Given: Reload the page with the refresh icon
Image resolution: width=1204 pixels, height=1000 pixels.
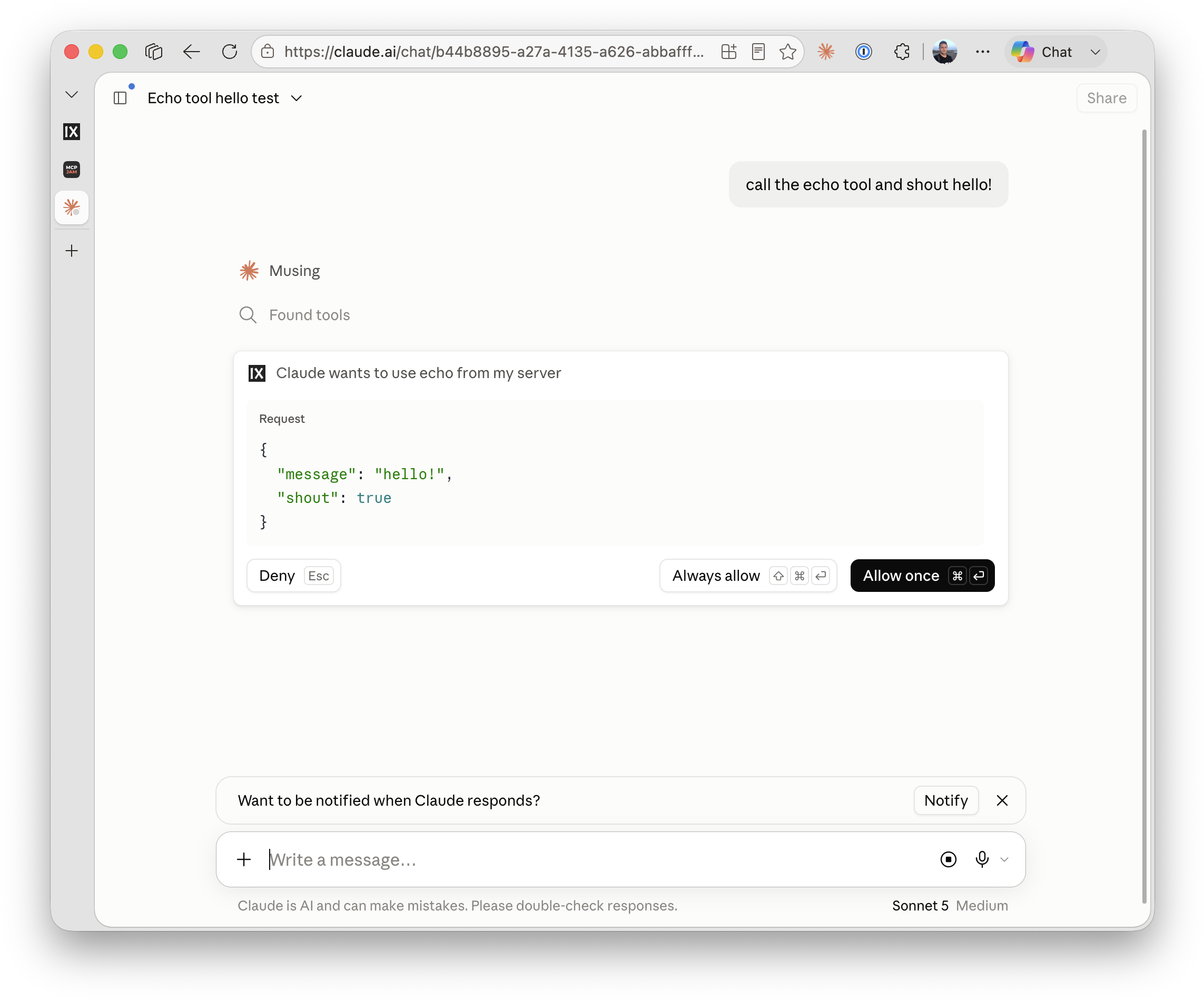Looking at the screenshot, I should (x=230, y=52).
